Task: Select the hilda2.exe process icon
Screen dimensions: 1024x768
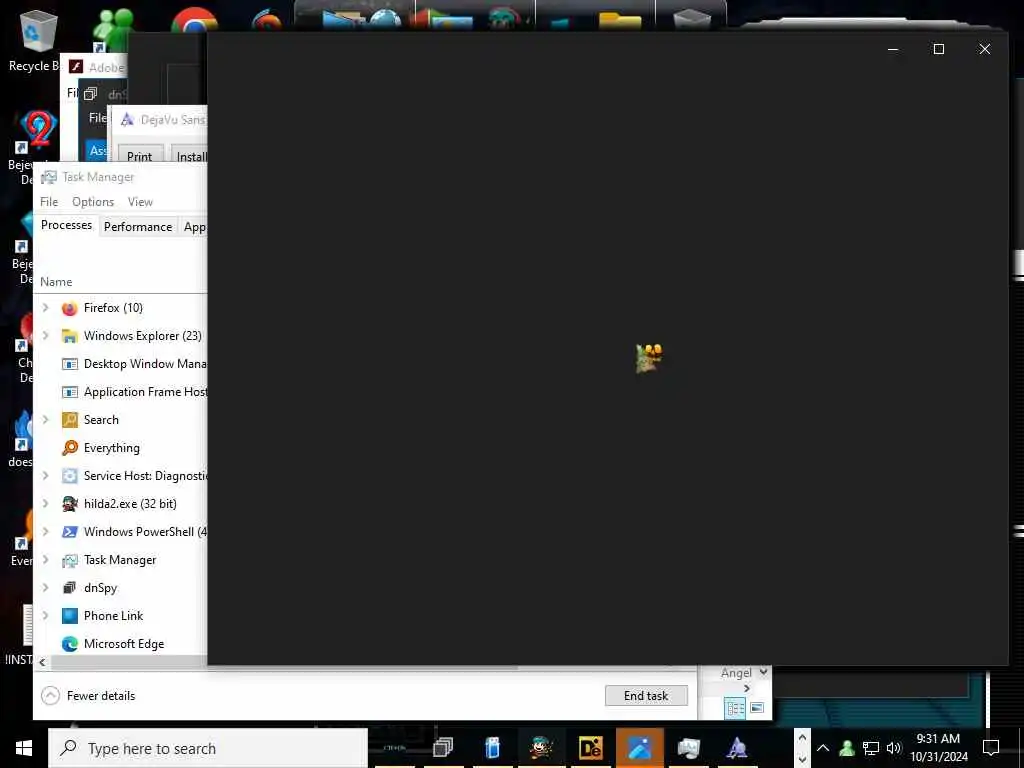Action: (x=69, y=504)
